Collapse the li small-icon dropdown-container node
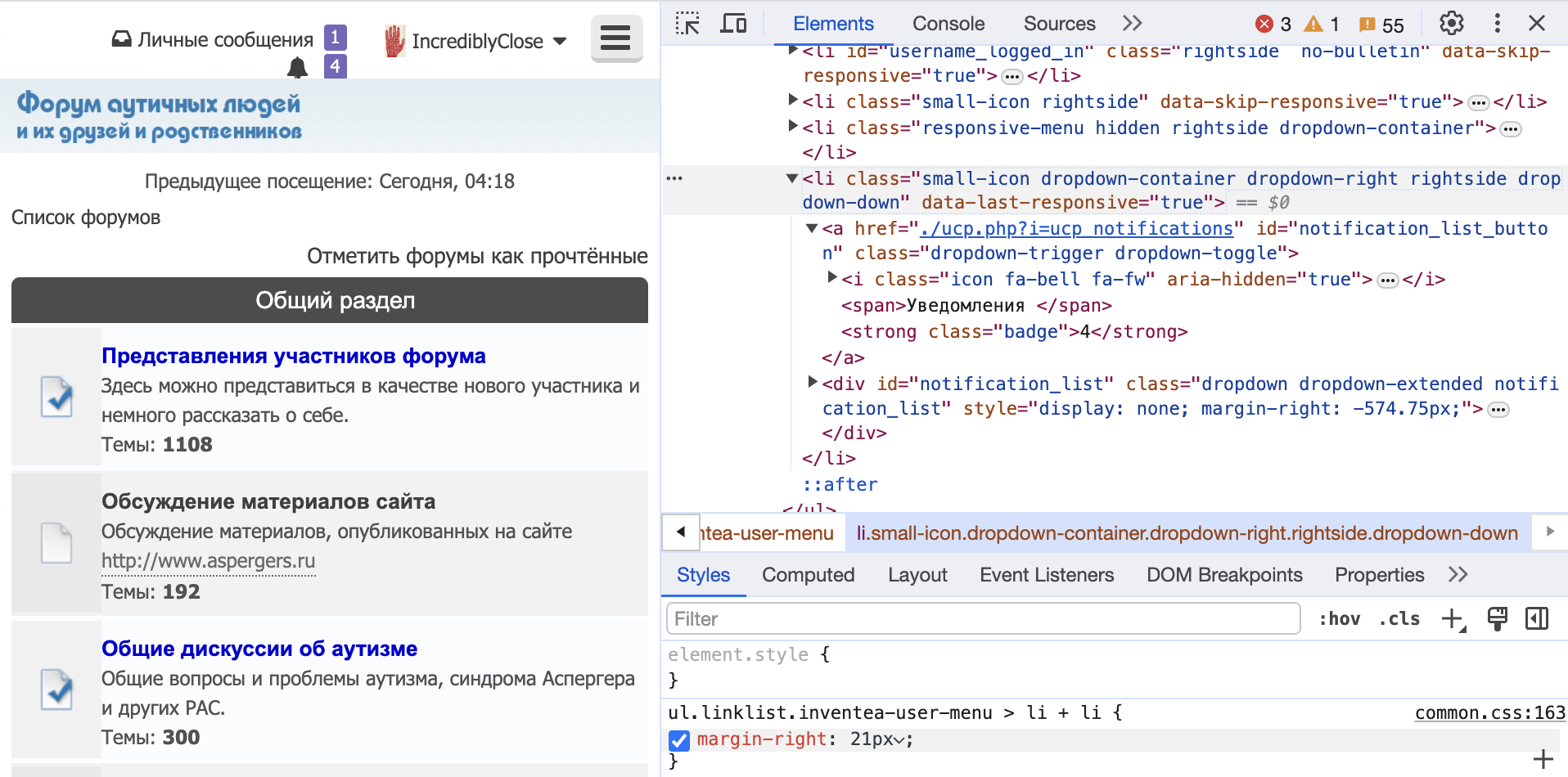The width and height of the screenshot is (1568, 777). pos(791,178)
